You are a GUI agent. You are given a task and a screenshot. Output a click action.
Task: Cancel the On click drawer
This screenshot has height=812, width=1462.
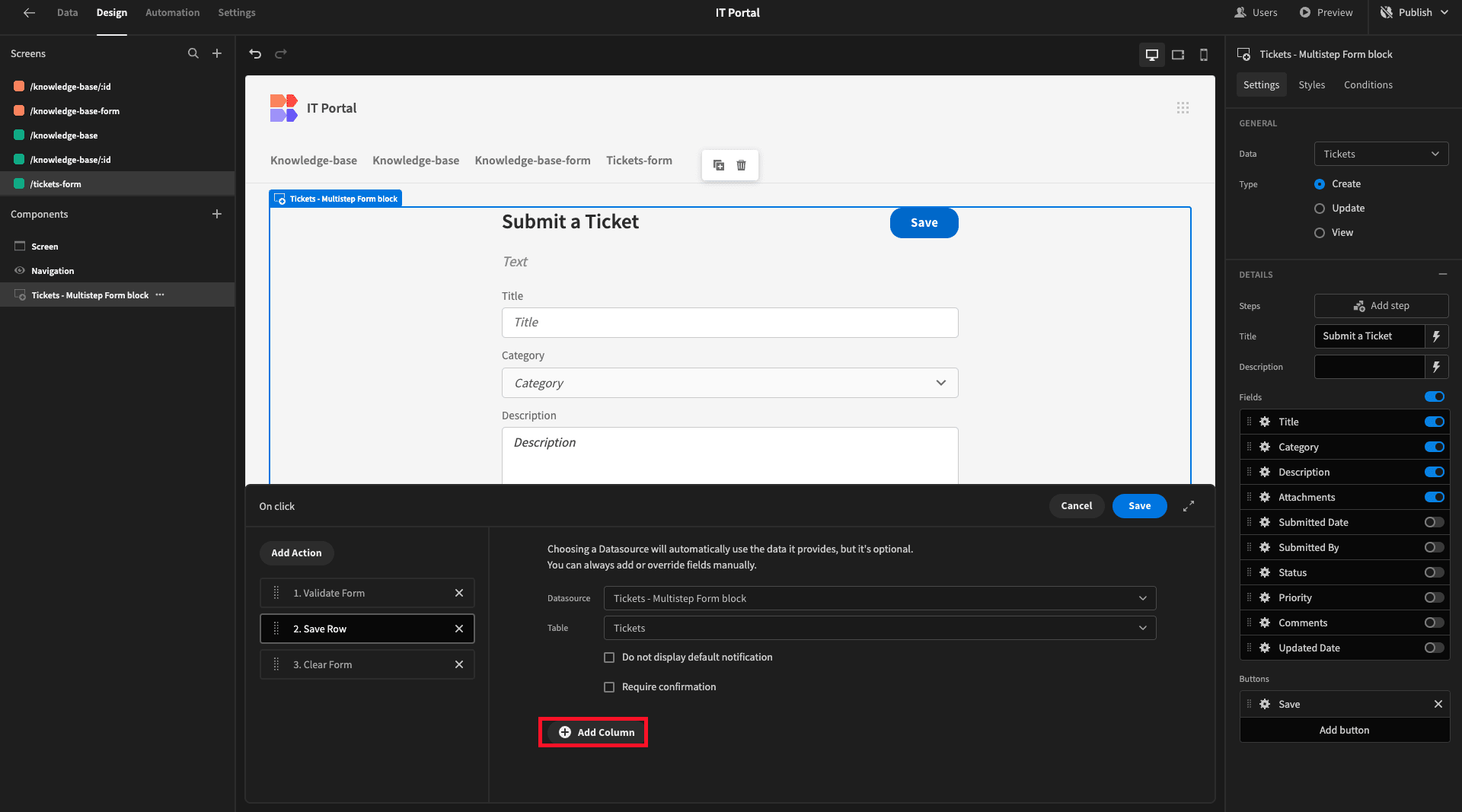click(1077, 506)
